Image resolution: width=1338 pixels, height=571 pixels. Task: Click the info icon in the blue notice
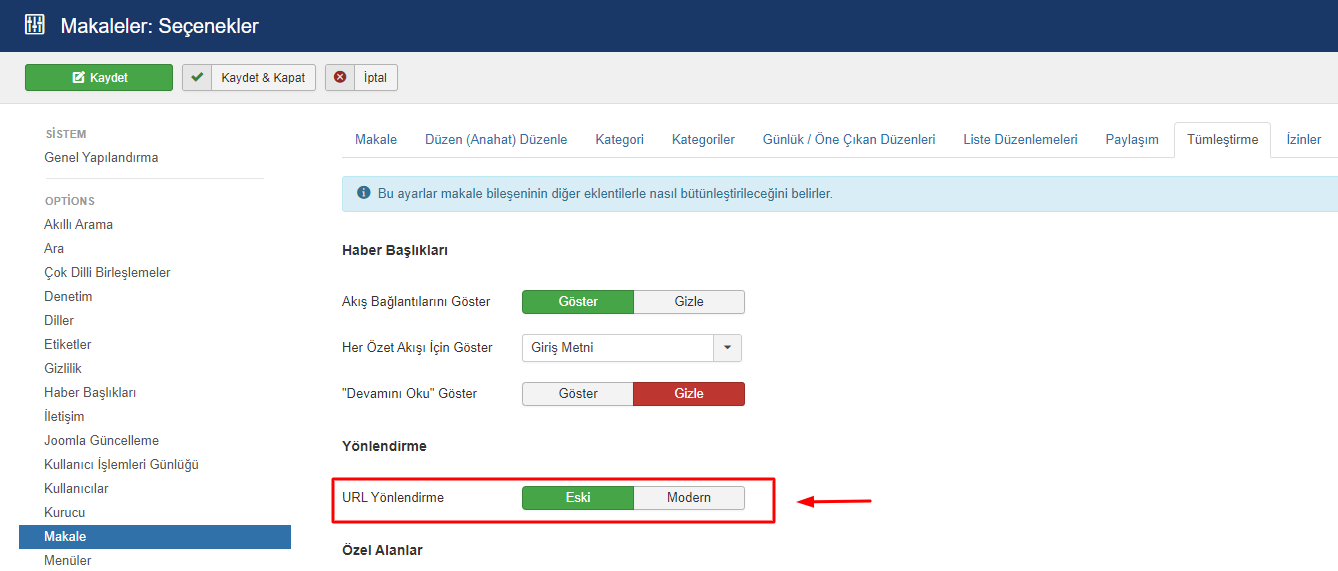(x=362, y=193)
